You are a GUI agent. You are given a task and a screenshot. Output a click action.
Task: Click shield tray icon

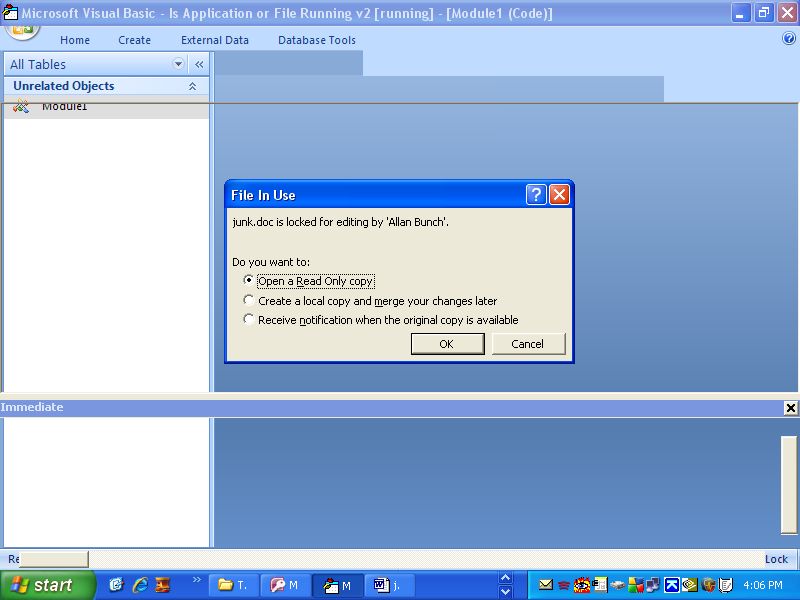click(x=708, y=585)
